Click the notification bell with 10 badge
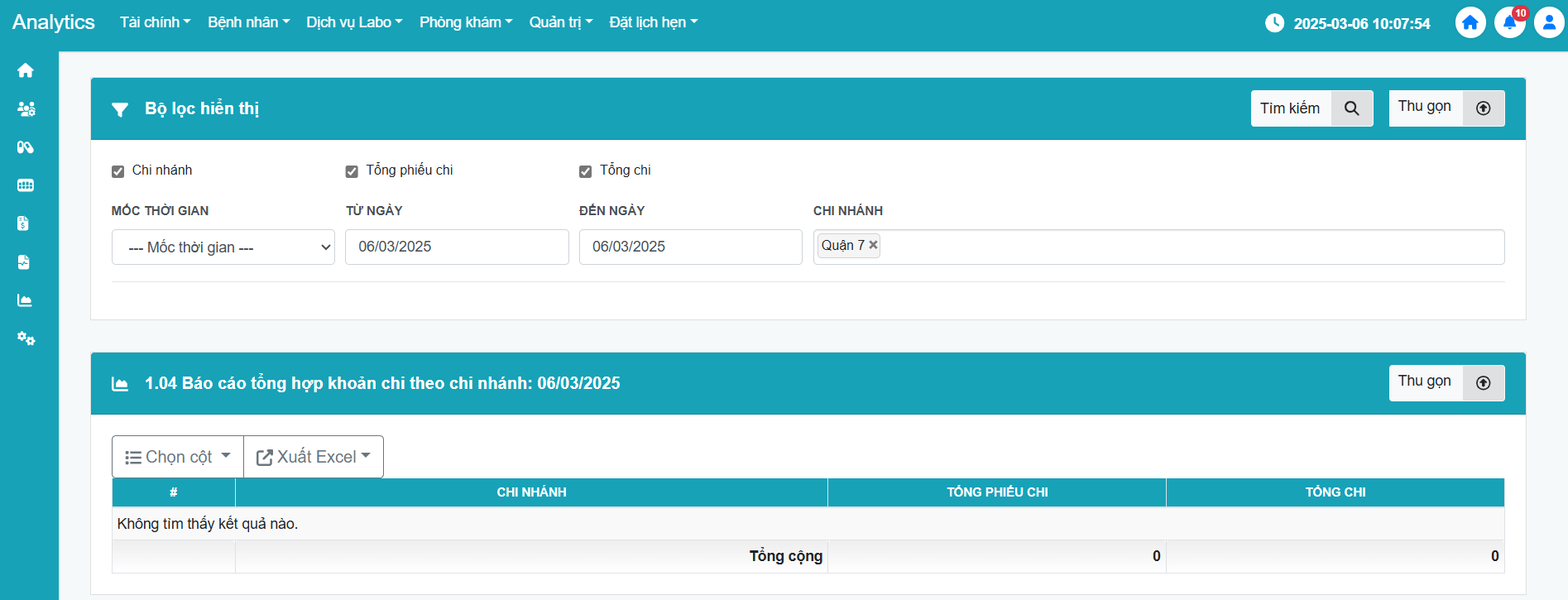The height and width of the screenshot is (600, 1568). point(1509,22)
